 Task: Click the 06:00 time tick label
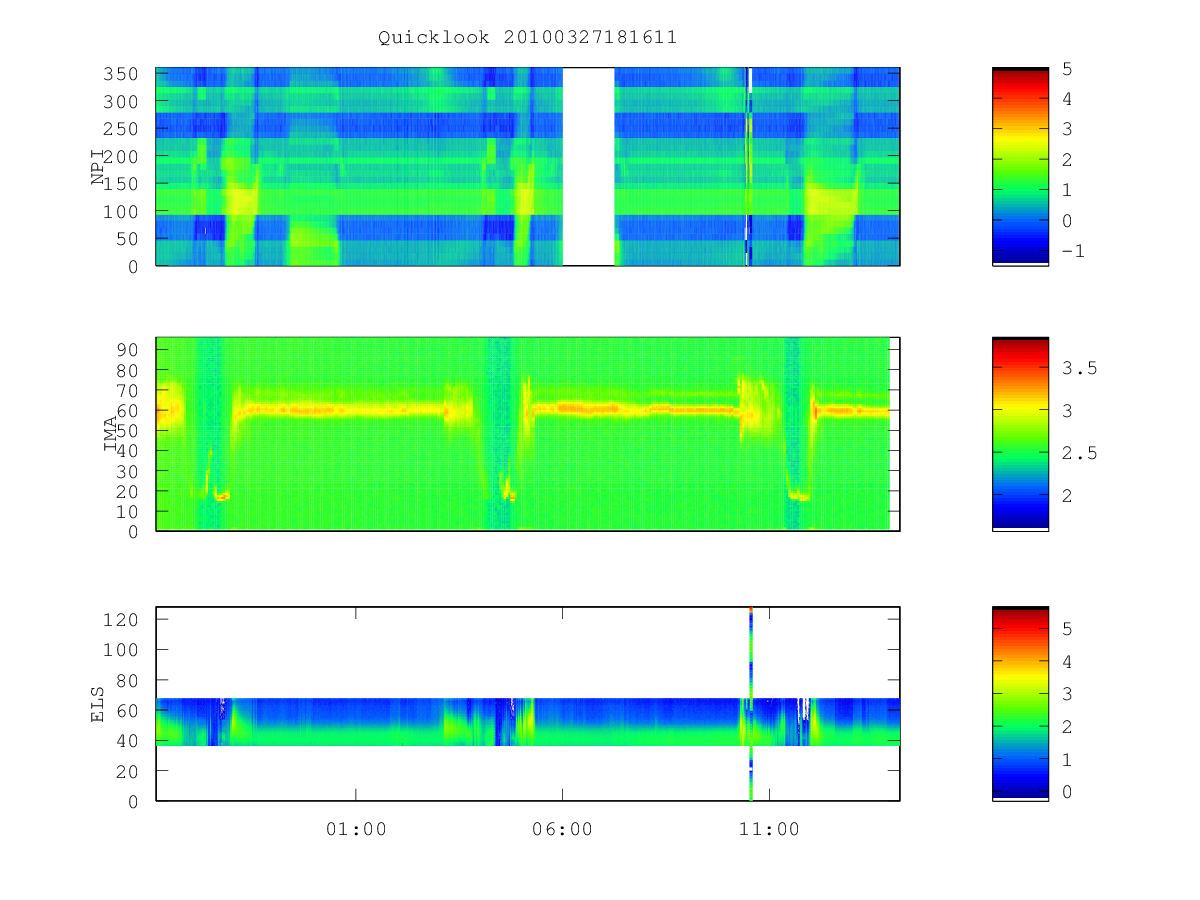pyautogui.click(x=562, y=829)
